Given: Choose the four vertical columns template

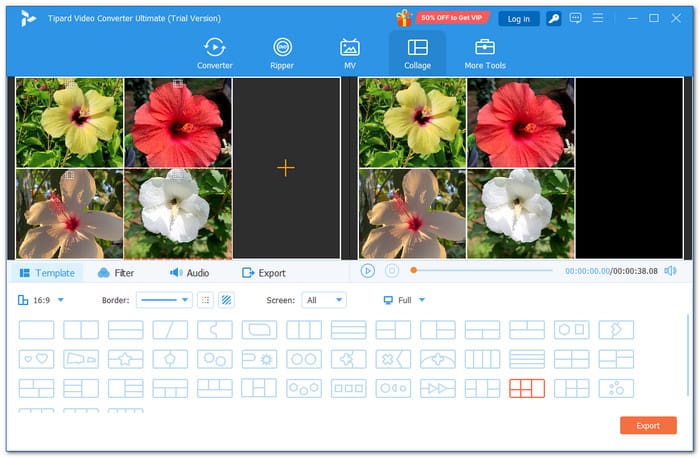Looking at the screenshot, I should pyautogui.click(x=482, y=359).
